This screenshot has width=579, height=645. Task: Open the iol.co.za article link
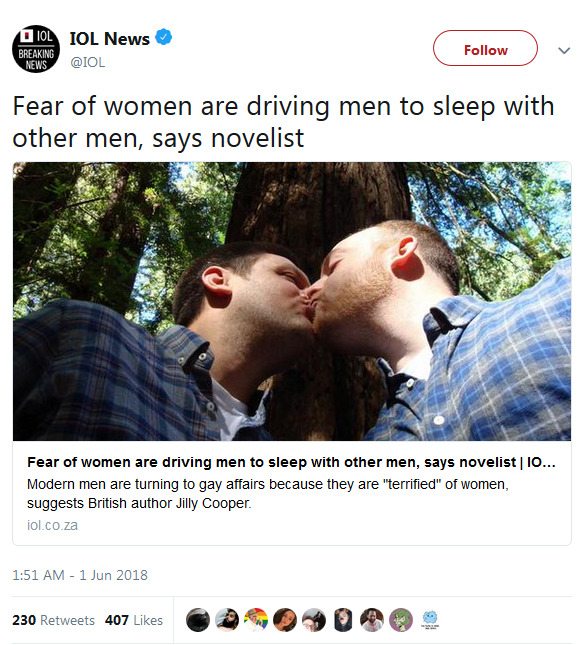(x=52, y=525)
